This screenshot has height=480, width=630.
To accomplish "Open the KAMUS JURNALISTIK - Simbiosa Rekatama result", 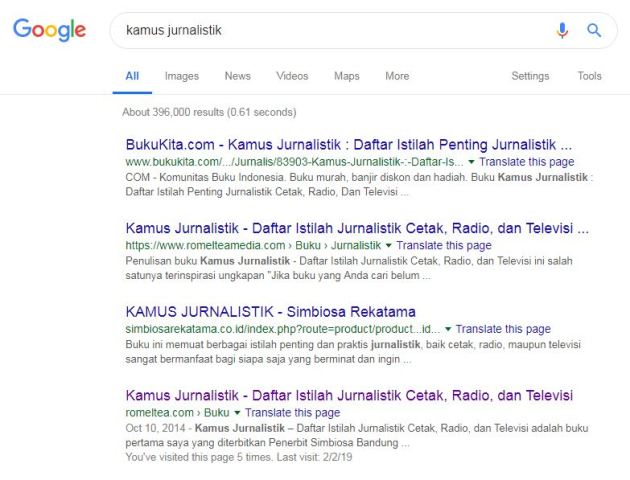I will [270, 311].
